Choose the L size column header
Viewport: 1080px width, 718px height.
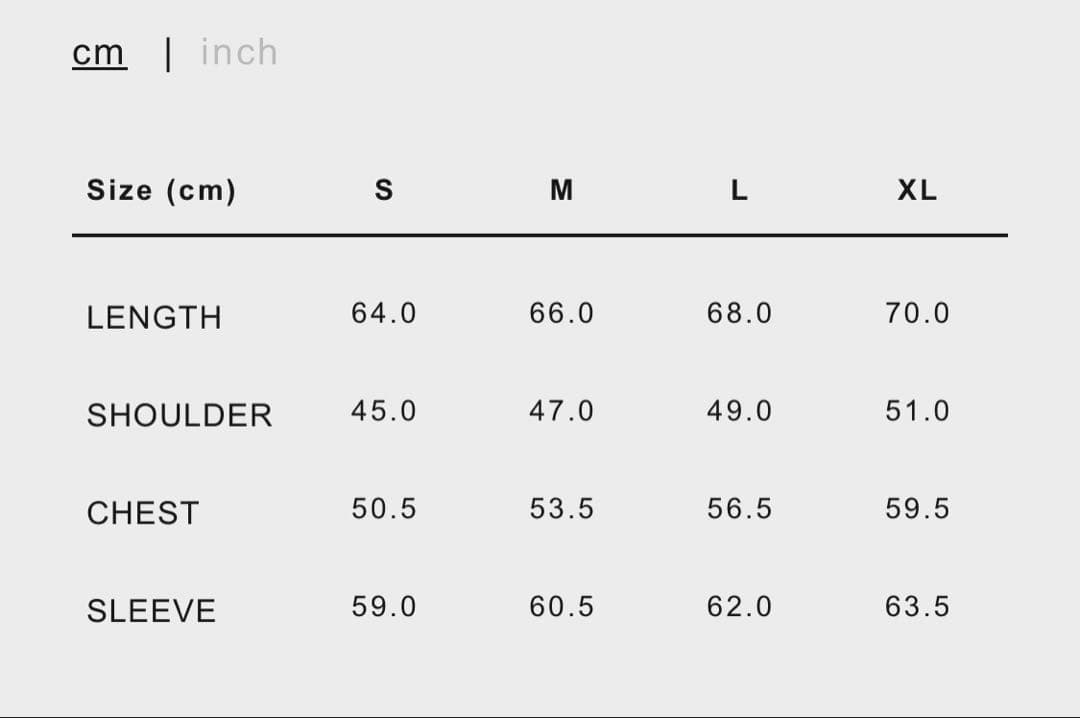pos(739,190)
